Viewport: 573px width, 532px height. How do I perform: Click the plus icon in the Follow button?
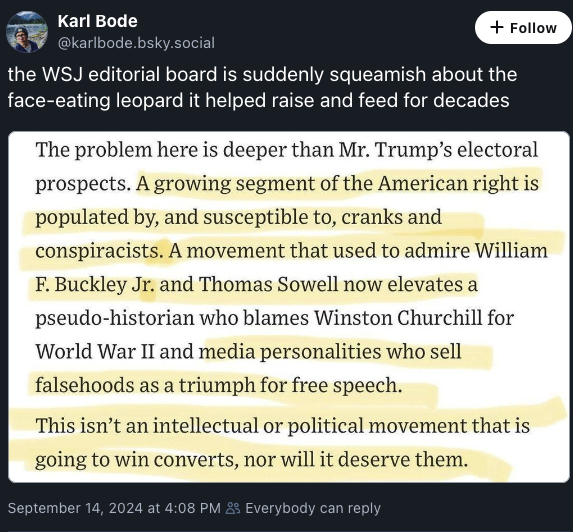tap(497, 27)
